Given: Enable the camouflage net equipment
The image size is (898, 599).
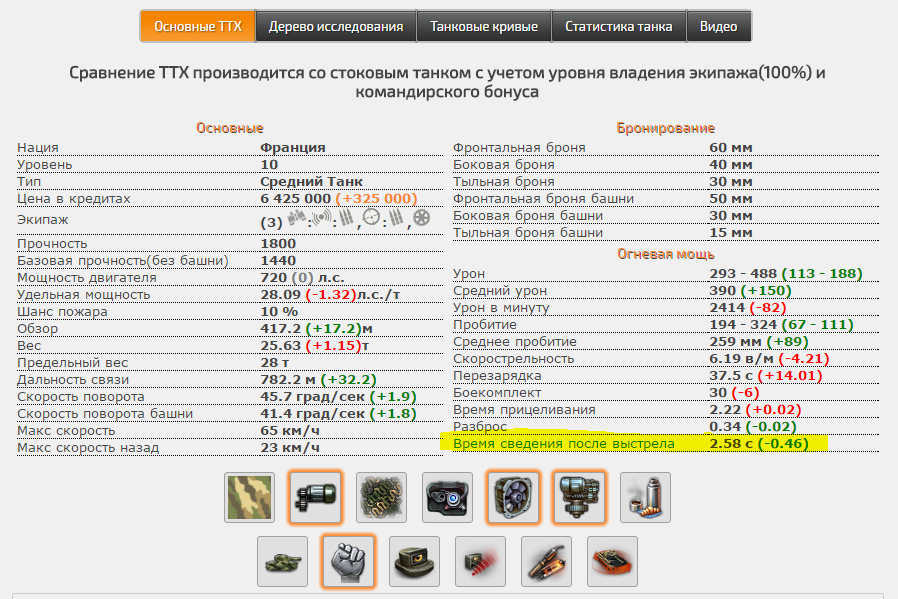Looking at the screenshot, I should [x=381, y=497].
